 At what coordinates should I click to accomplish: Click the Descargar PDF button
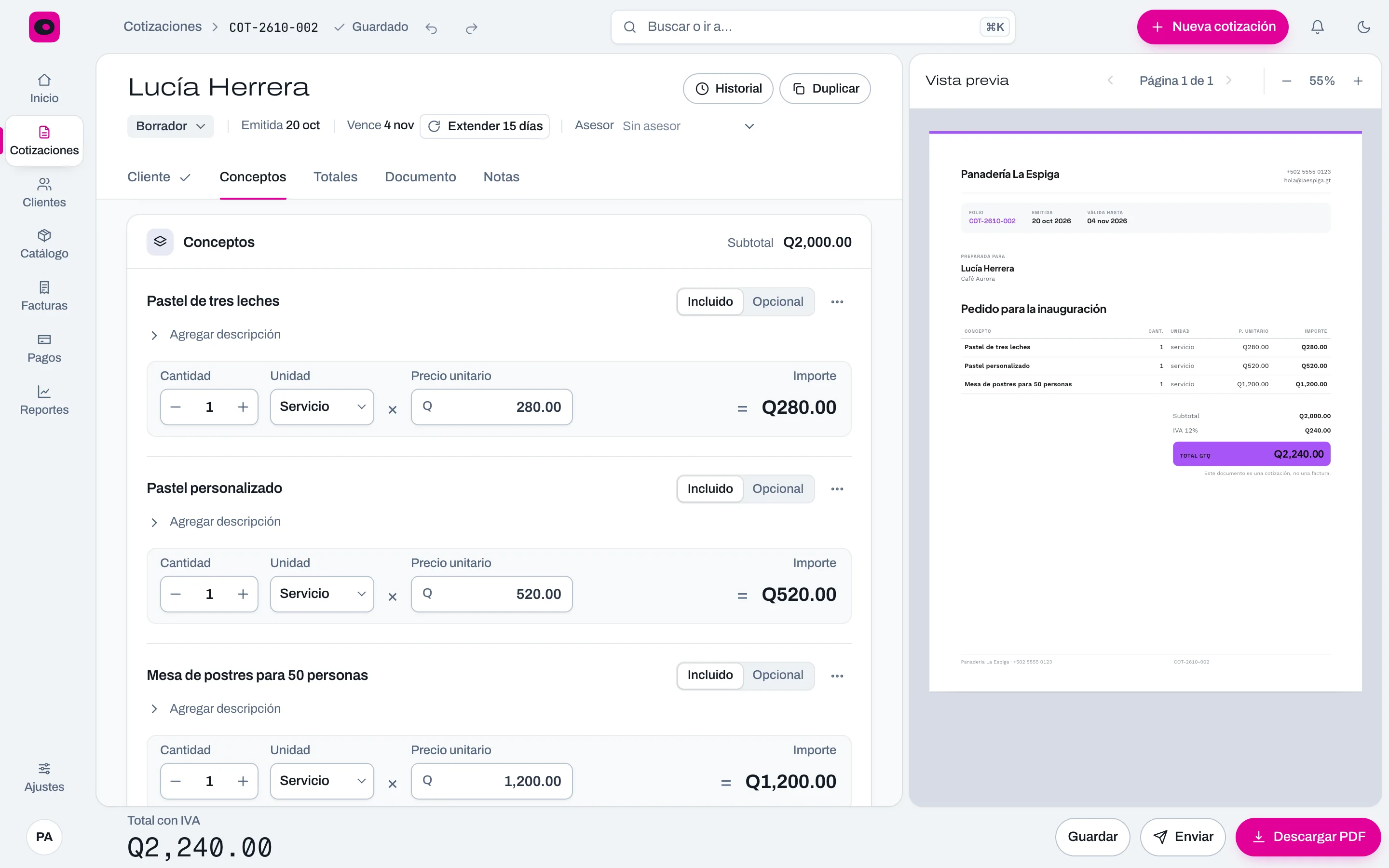1308,837
